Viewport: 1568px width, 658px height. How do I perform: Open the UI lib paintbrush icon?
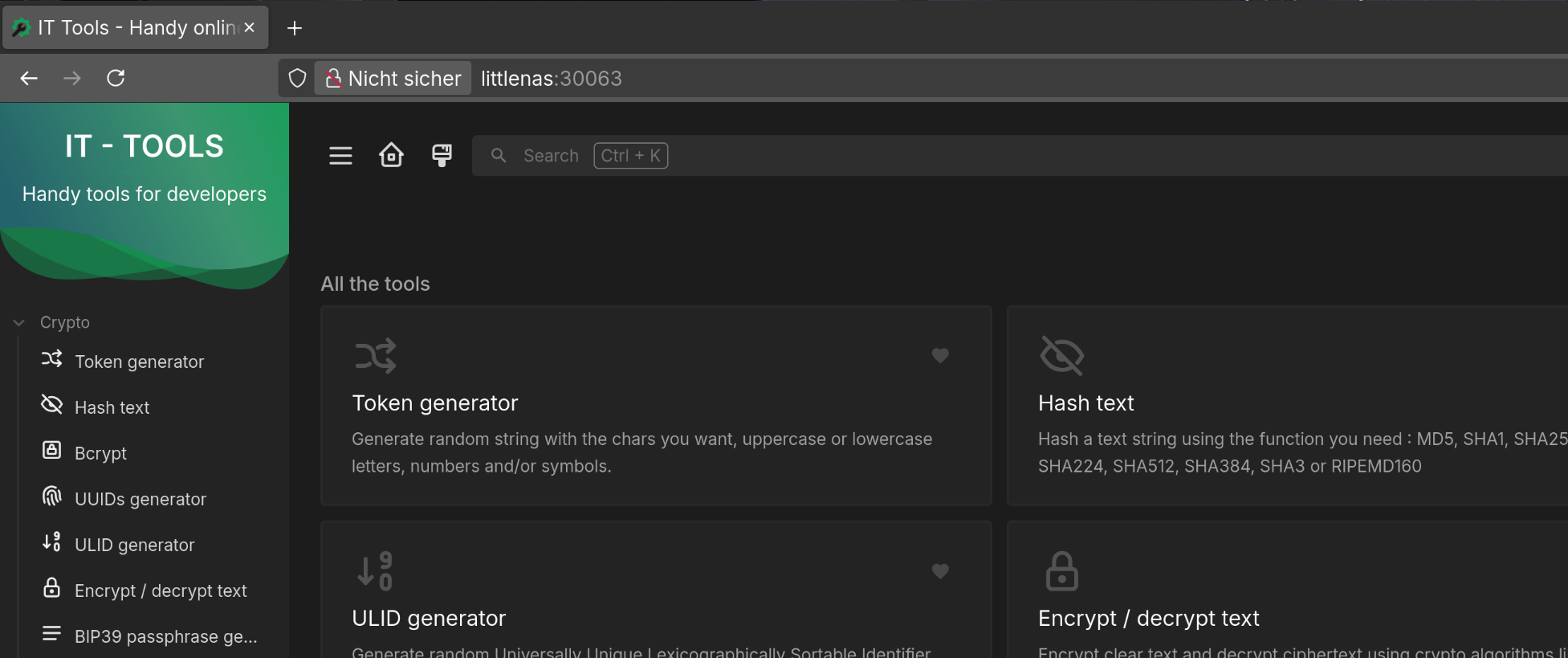tap(442, 155)
